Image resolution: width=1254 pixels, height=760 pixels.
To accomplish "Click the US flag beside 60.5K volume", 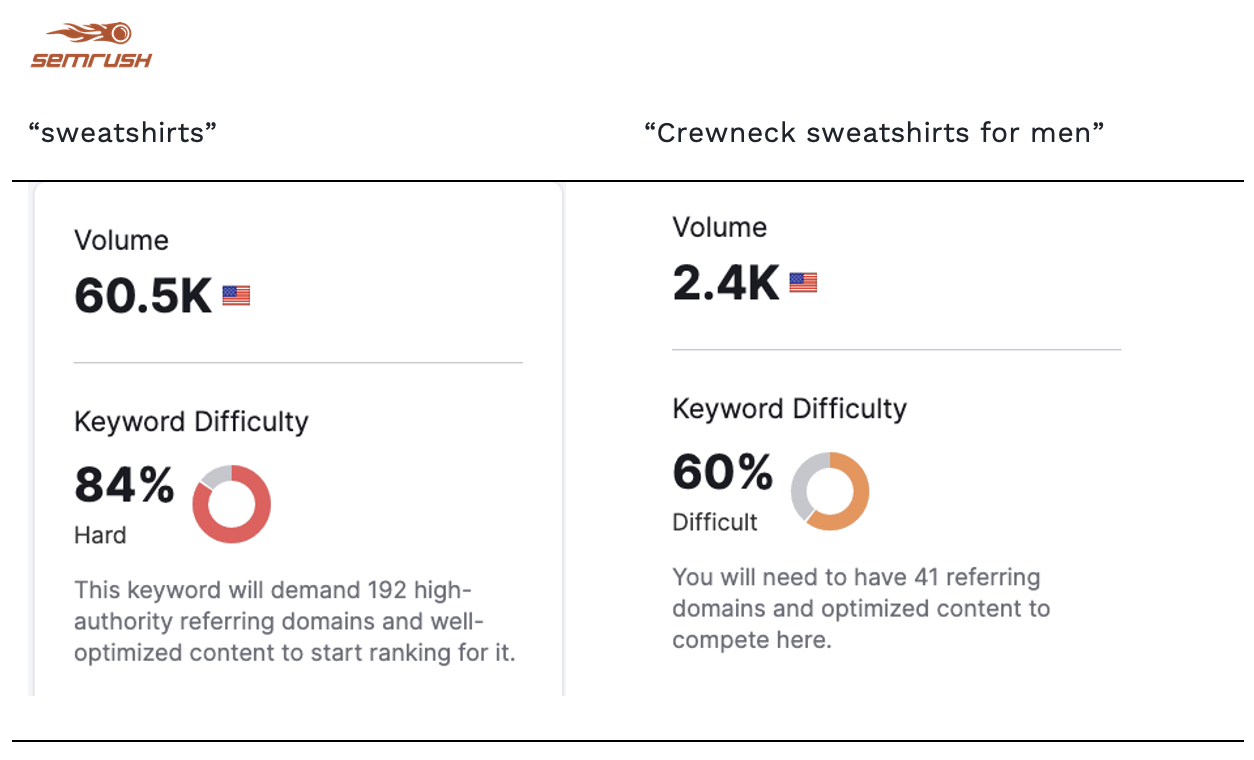I will pos(236,296).
